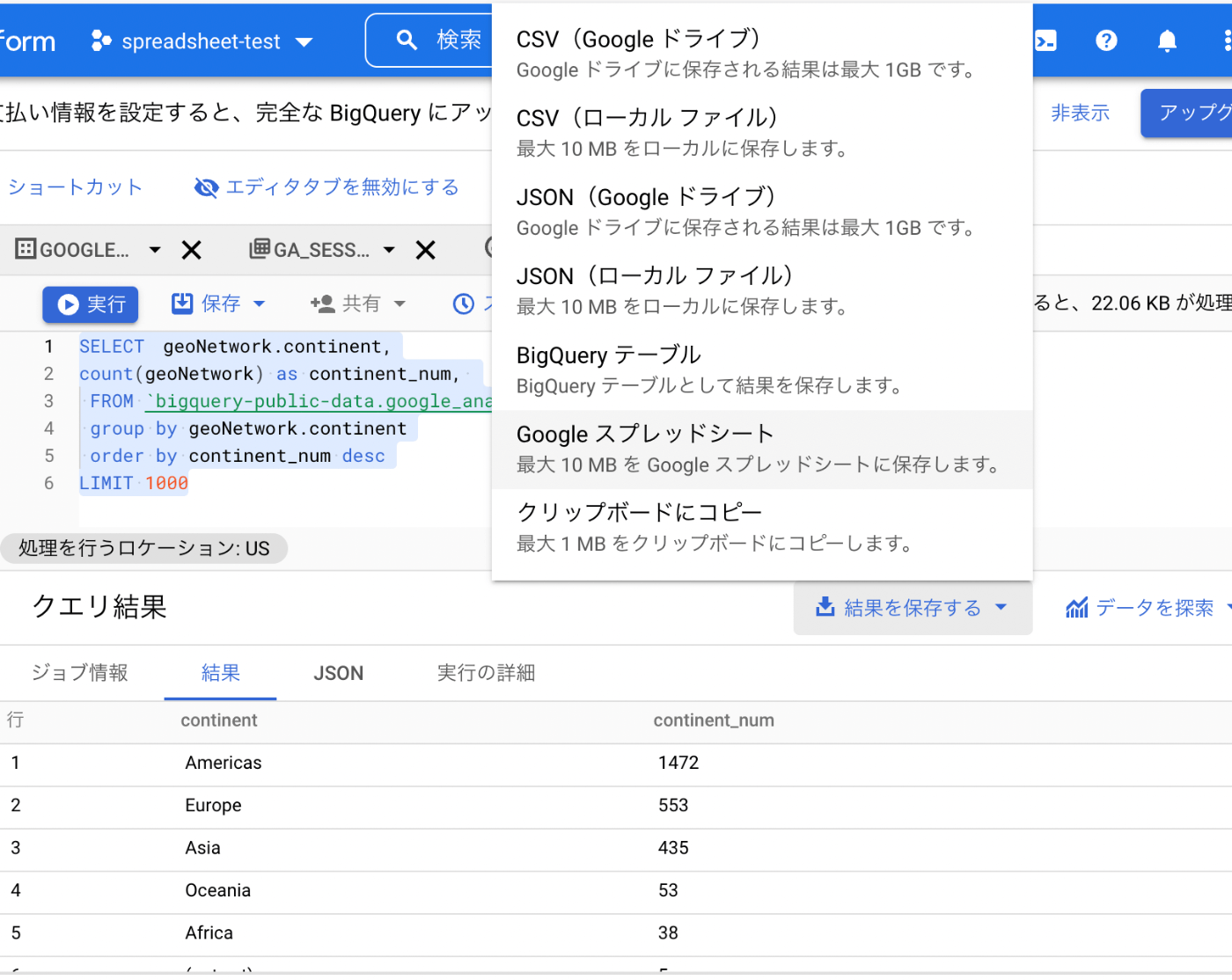This screenshot has width=1232, height=980.
Task: Click the 検索 search field
Action: point(429,40)
